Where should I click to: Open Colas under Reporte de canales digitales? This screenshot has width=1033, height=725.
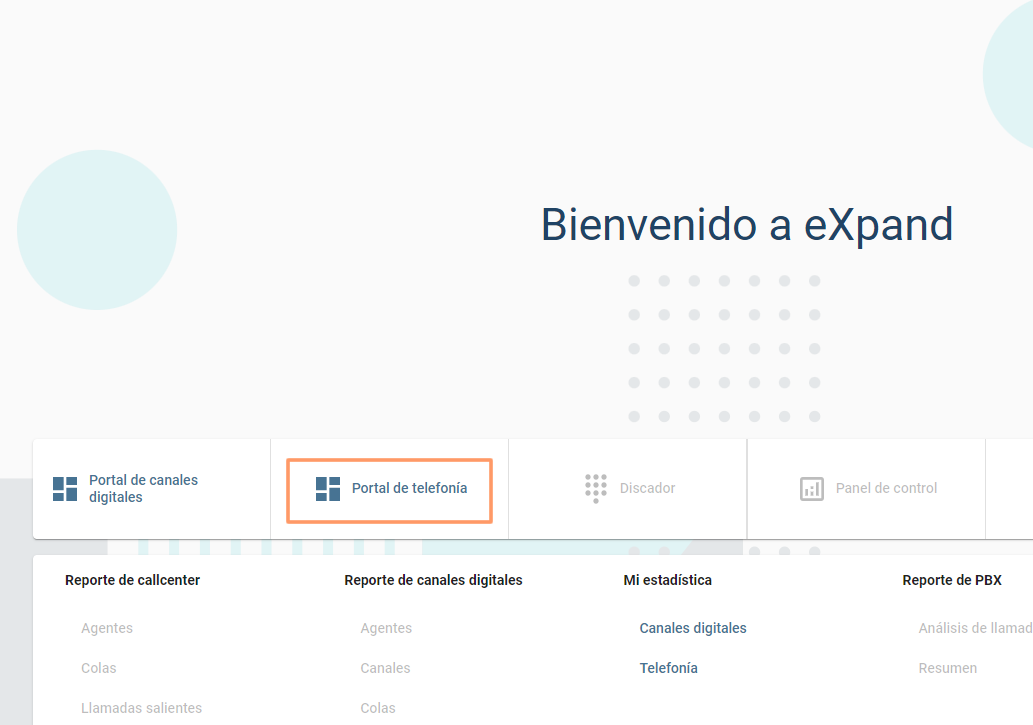click(378, 708)
